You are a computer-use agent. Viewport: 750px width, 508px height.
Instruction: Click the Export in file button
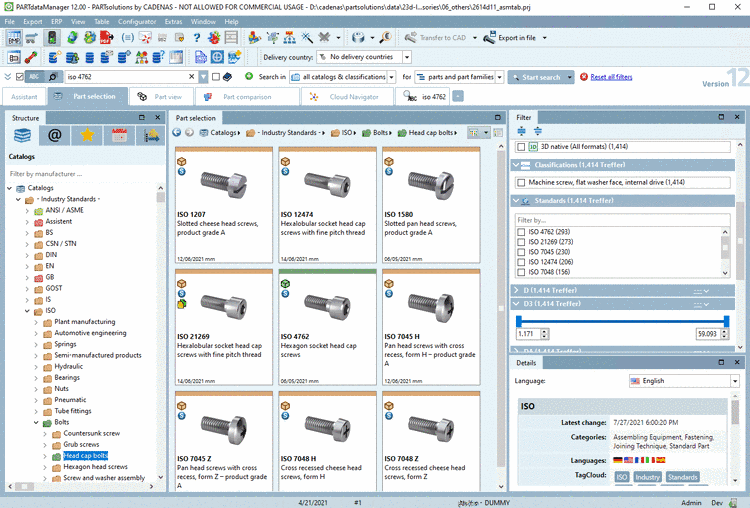pos(510,38)
